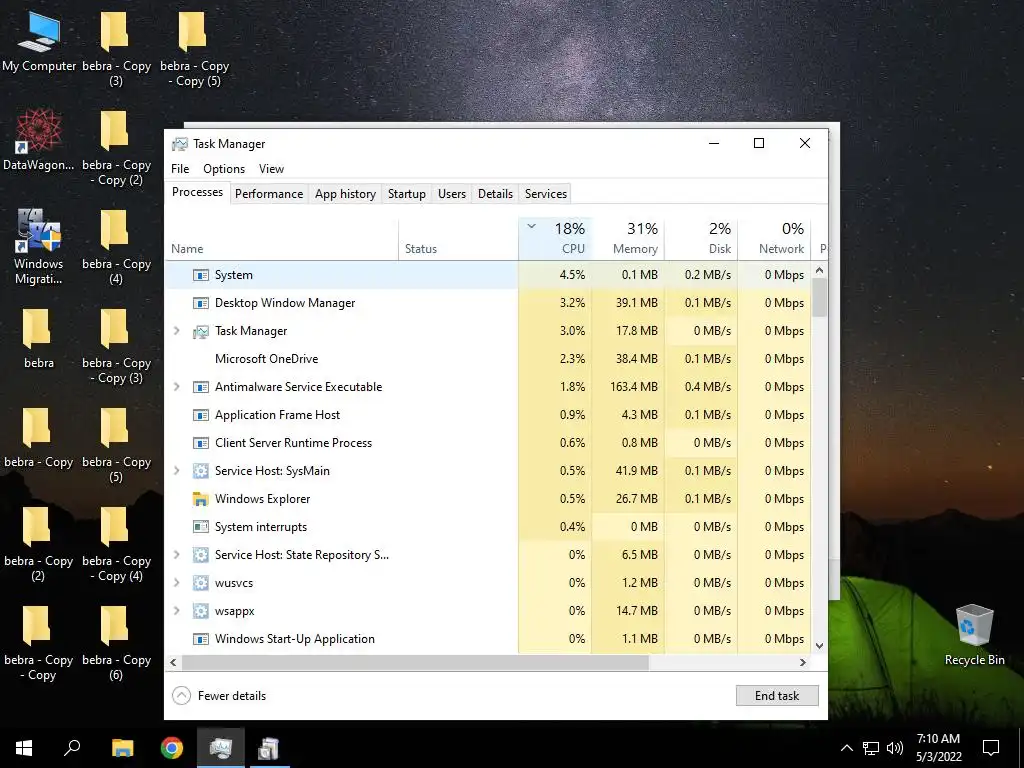The image size is (1024, 768).
Task: Click the End task button
Action: 777,696
